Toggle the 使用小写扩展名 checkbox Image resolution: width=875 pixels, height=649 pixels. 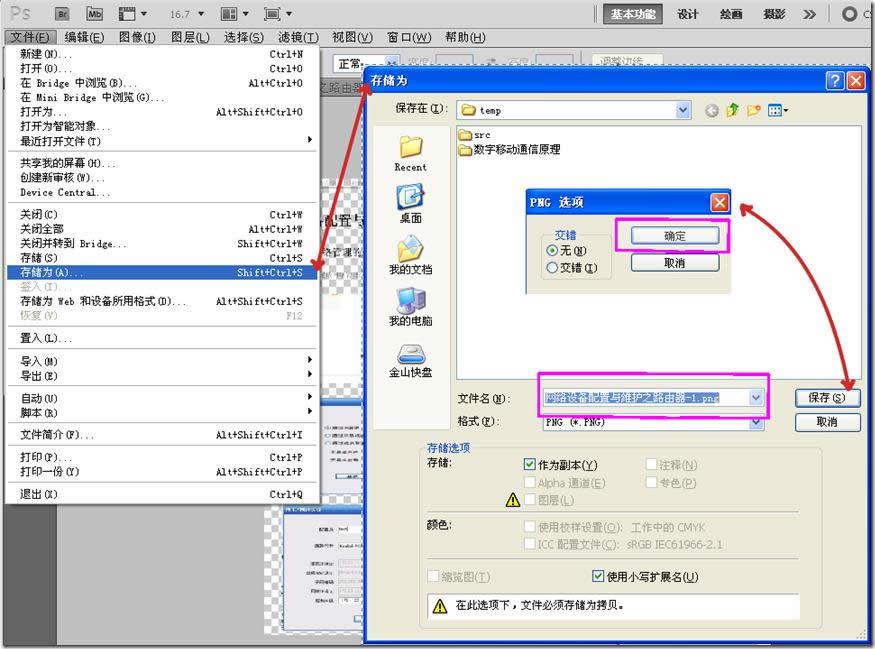pyautogui.click(x=598, y=576)
